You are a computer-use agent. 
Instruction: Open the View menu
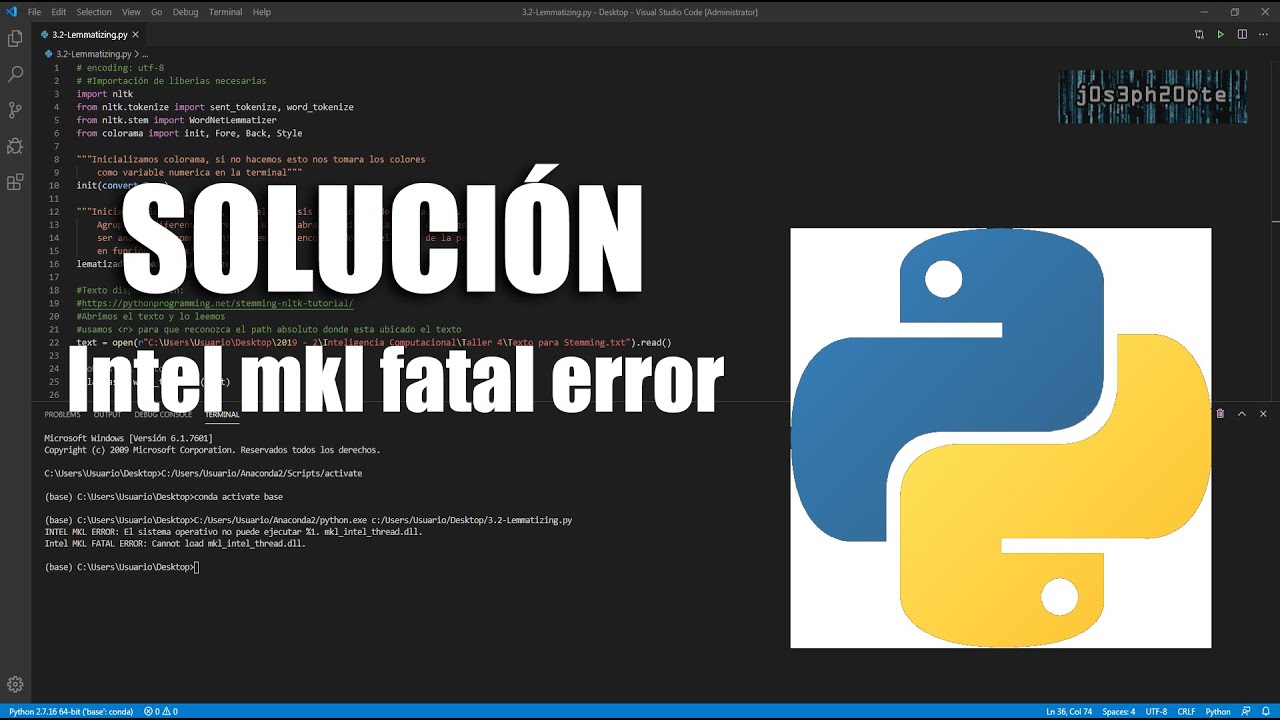click(x=131, y=12)
